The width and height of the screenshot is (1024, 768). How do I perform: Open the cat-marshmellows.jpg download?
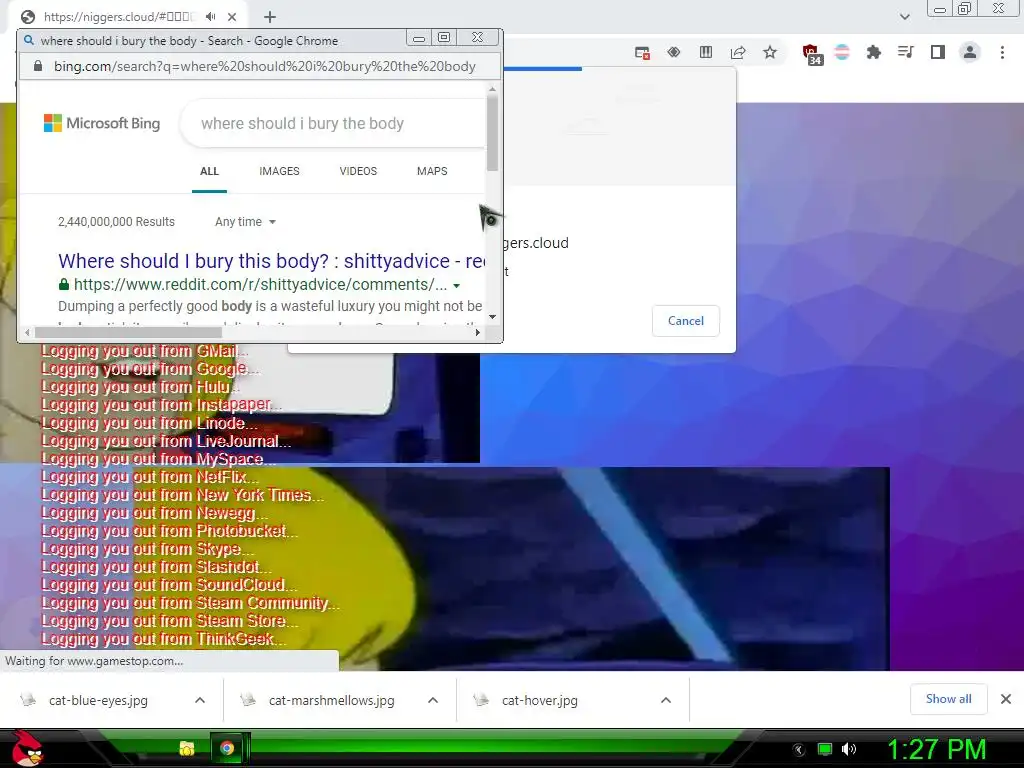click(x=331, y=701)
